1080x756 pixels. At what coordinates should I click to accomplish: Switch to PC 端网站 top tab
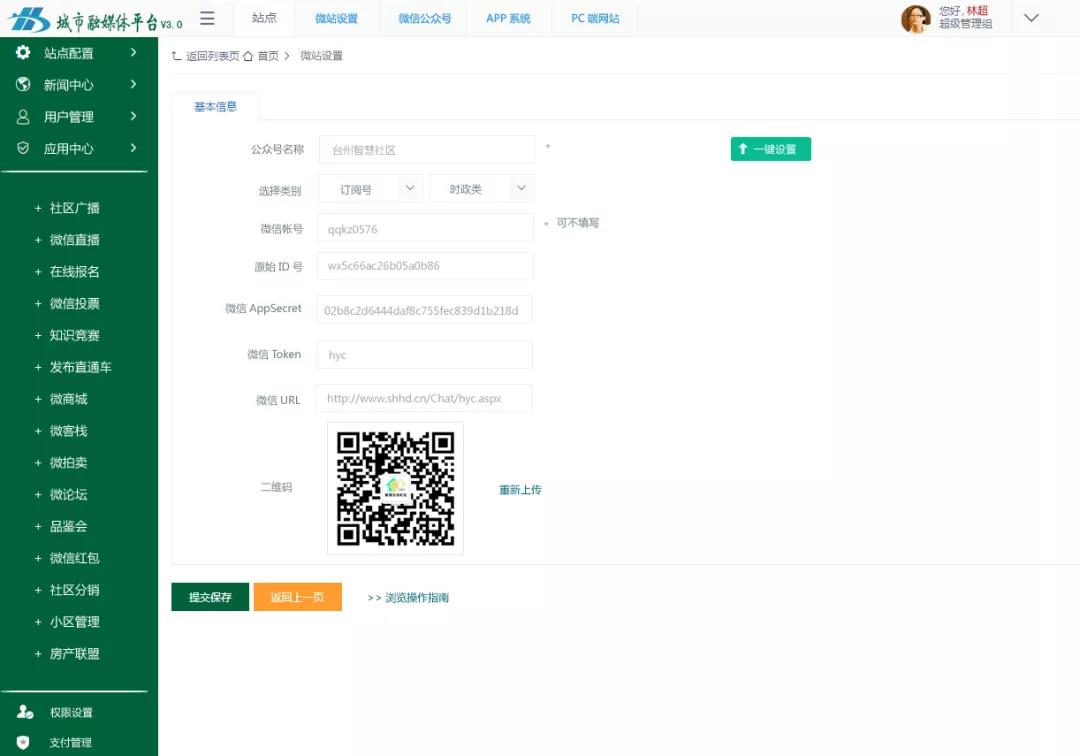595,19
